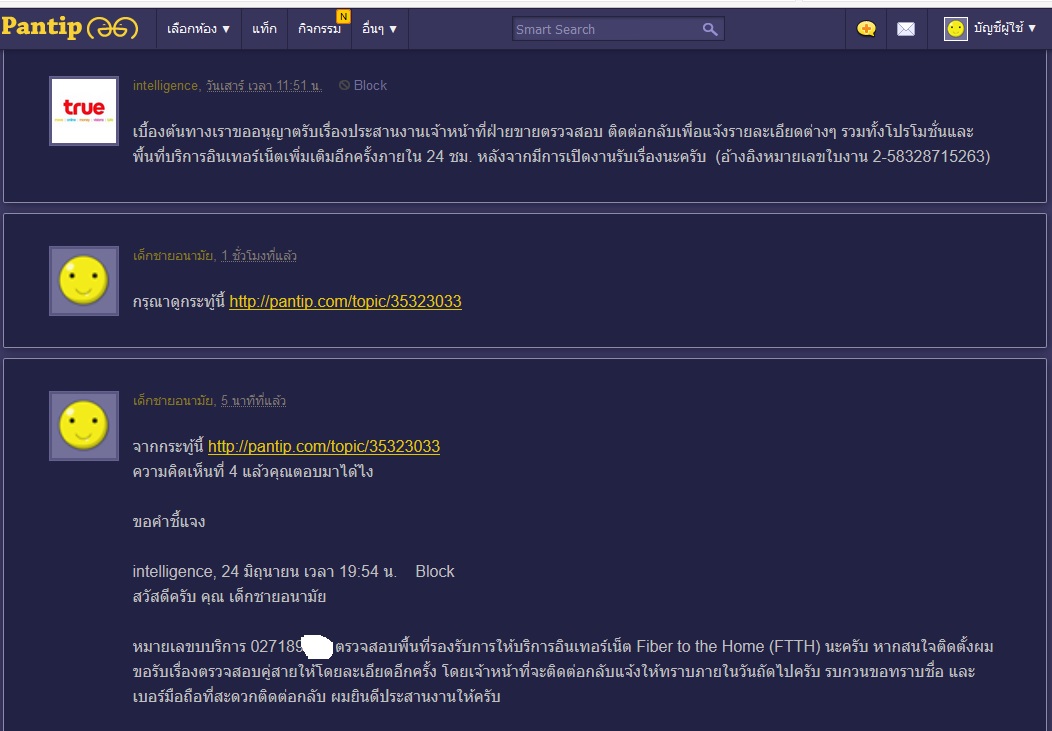The width and height of the screenshot is (1052, 731).
Task: Open the แท็ก menu item
Action: point(264,29)
